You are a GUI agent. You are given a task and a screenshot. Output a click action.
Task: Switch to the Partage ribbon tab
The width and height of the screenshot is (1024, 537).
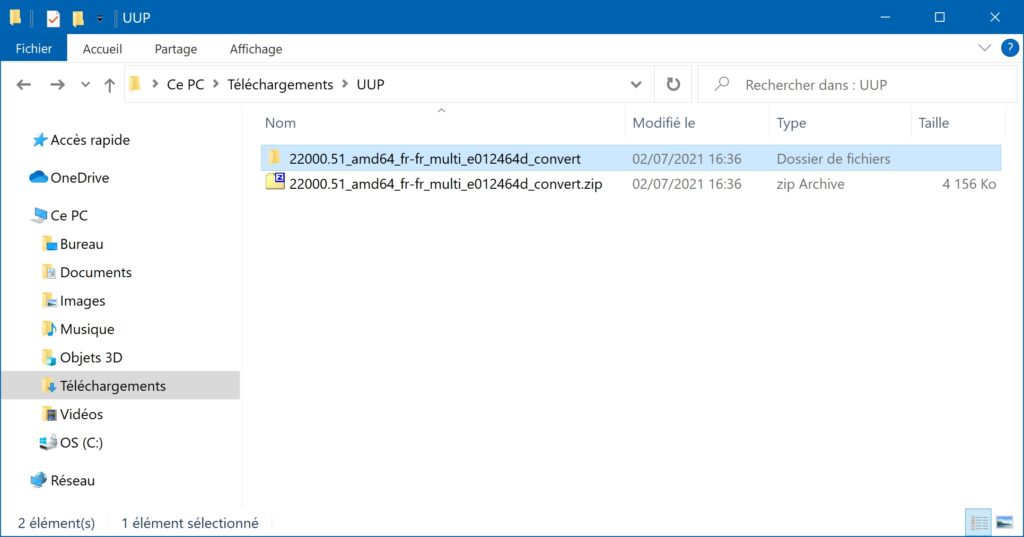176,49
